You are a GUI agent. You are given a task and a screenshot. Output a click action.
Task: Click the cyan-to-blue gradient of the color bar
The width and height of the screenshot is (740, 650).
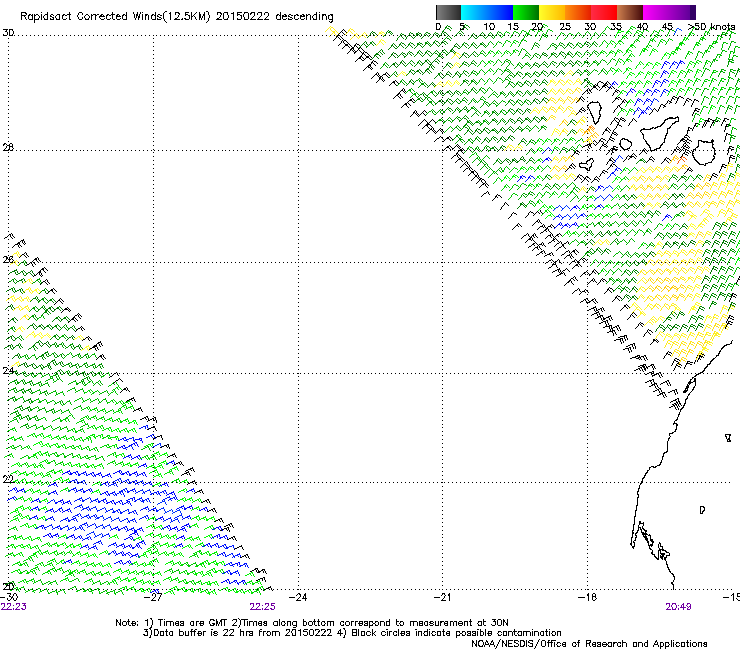(x=487, y=12)
